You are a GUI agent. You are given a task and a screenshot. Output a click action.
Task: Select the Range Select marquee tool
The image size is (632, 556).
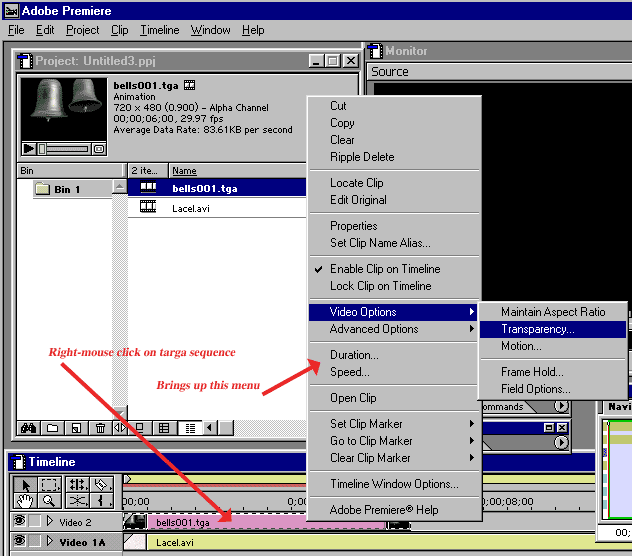[x=50, y=485]
